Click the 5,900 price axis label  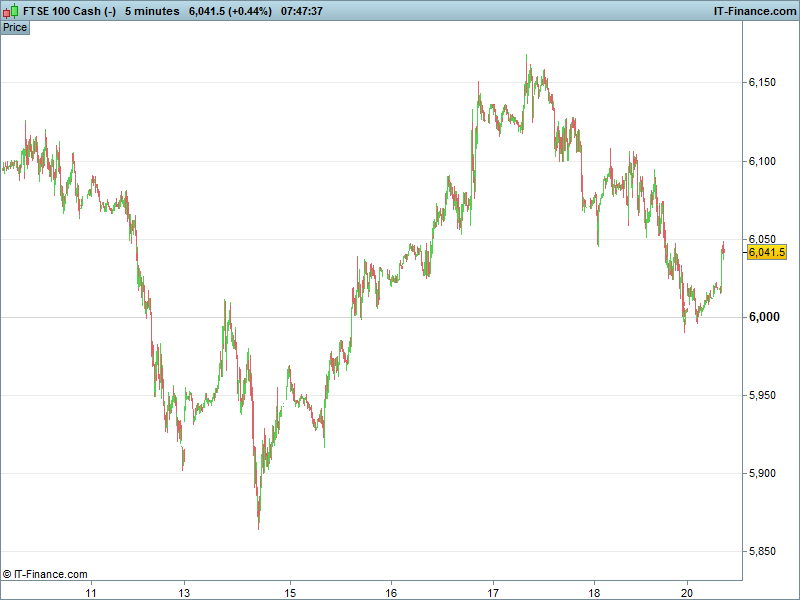[x=763, y=473]
